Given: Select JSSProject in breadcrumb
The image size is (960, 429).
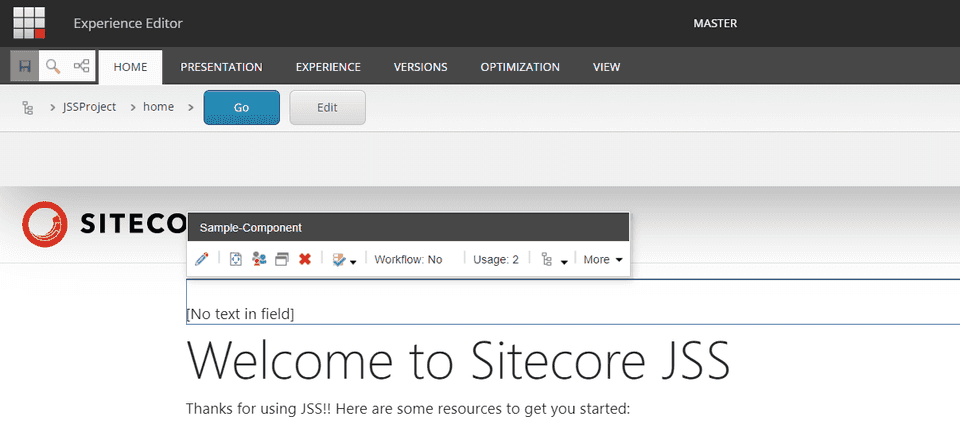Looking at the screenshot, I should (x=89, y=107).
